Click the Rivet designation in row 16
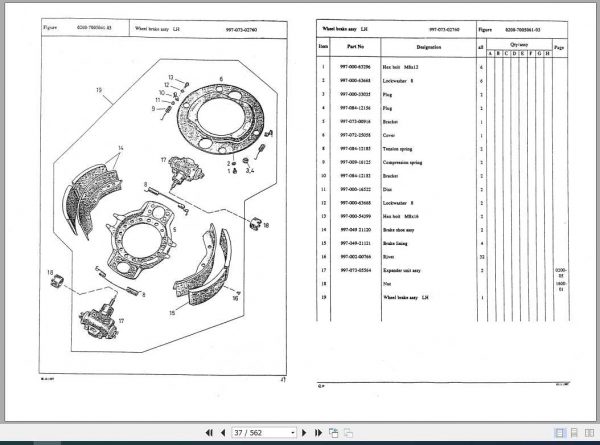 [x=388, y=257]
